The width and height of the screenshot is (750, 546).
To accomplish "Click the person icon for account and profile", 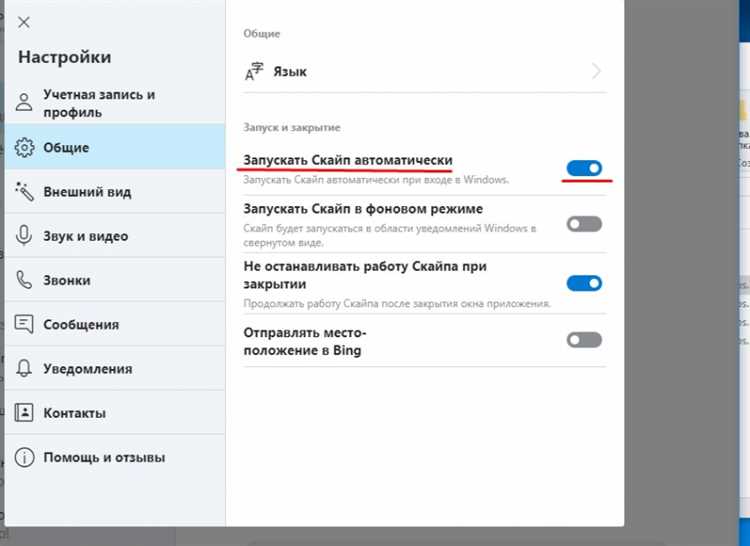I will (x=25, y=103).
